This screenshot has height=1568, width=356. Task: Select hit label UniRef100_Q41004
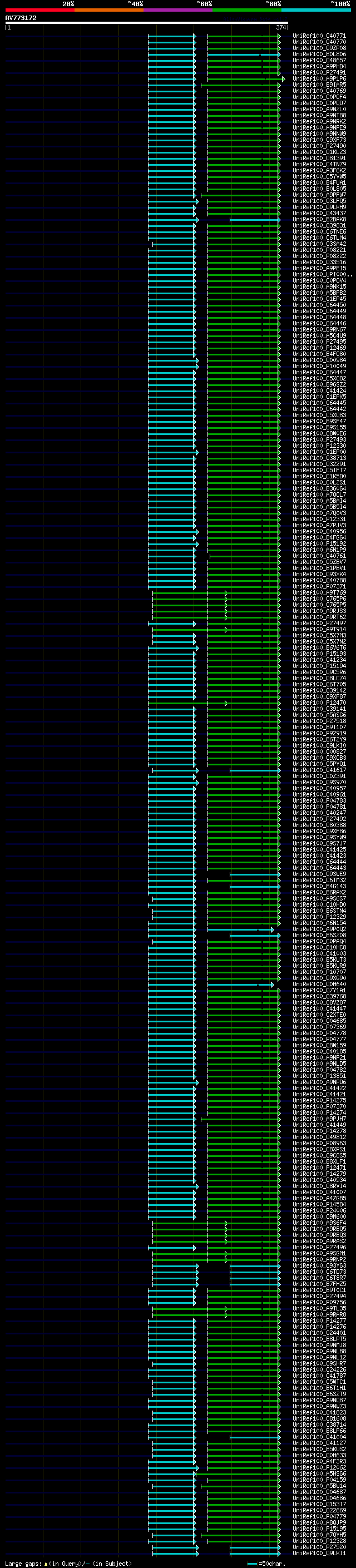click(x=319, y=1437)
